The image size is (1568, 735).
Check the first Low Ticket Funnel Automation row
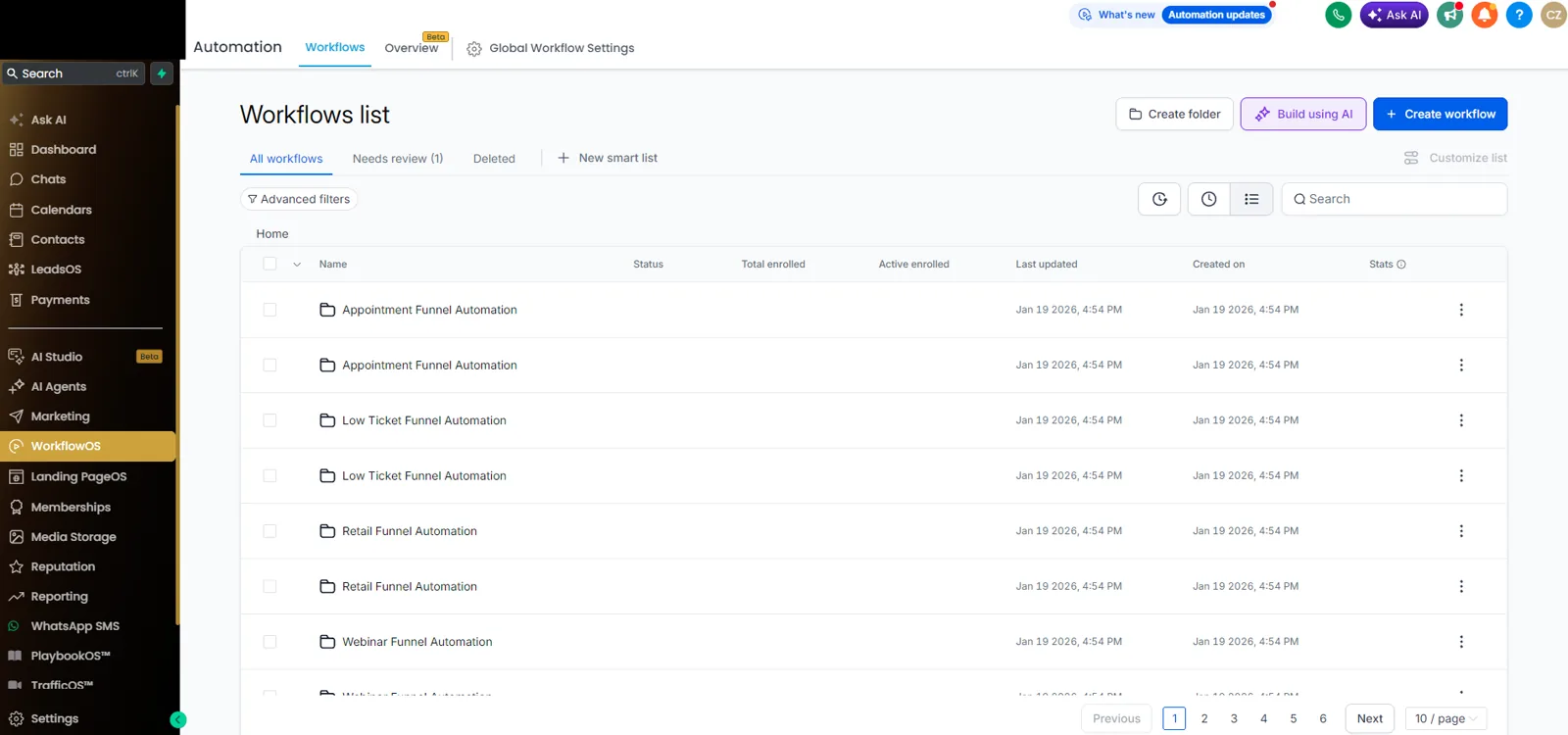coord(269,420)
